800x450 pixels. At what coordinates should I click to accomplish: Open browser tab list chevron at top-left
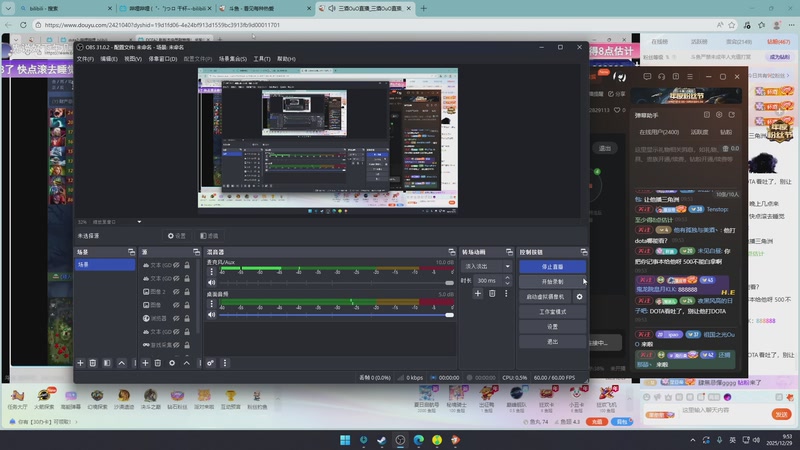tap(8, 8)
